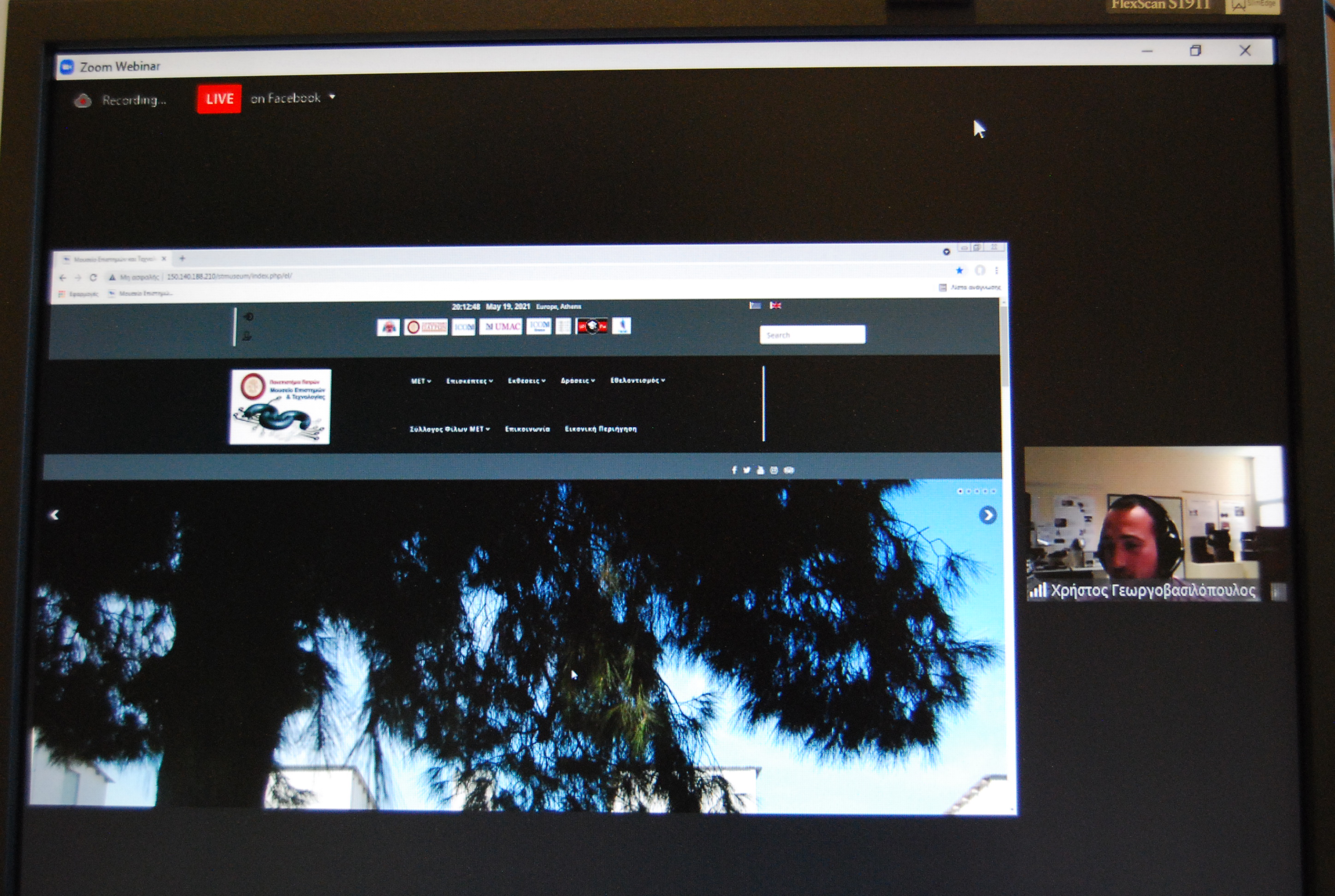This screenshot has height=896, width=1335.
Task: Go to previous slideshow image
Action: (54, 515)
